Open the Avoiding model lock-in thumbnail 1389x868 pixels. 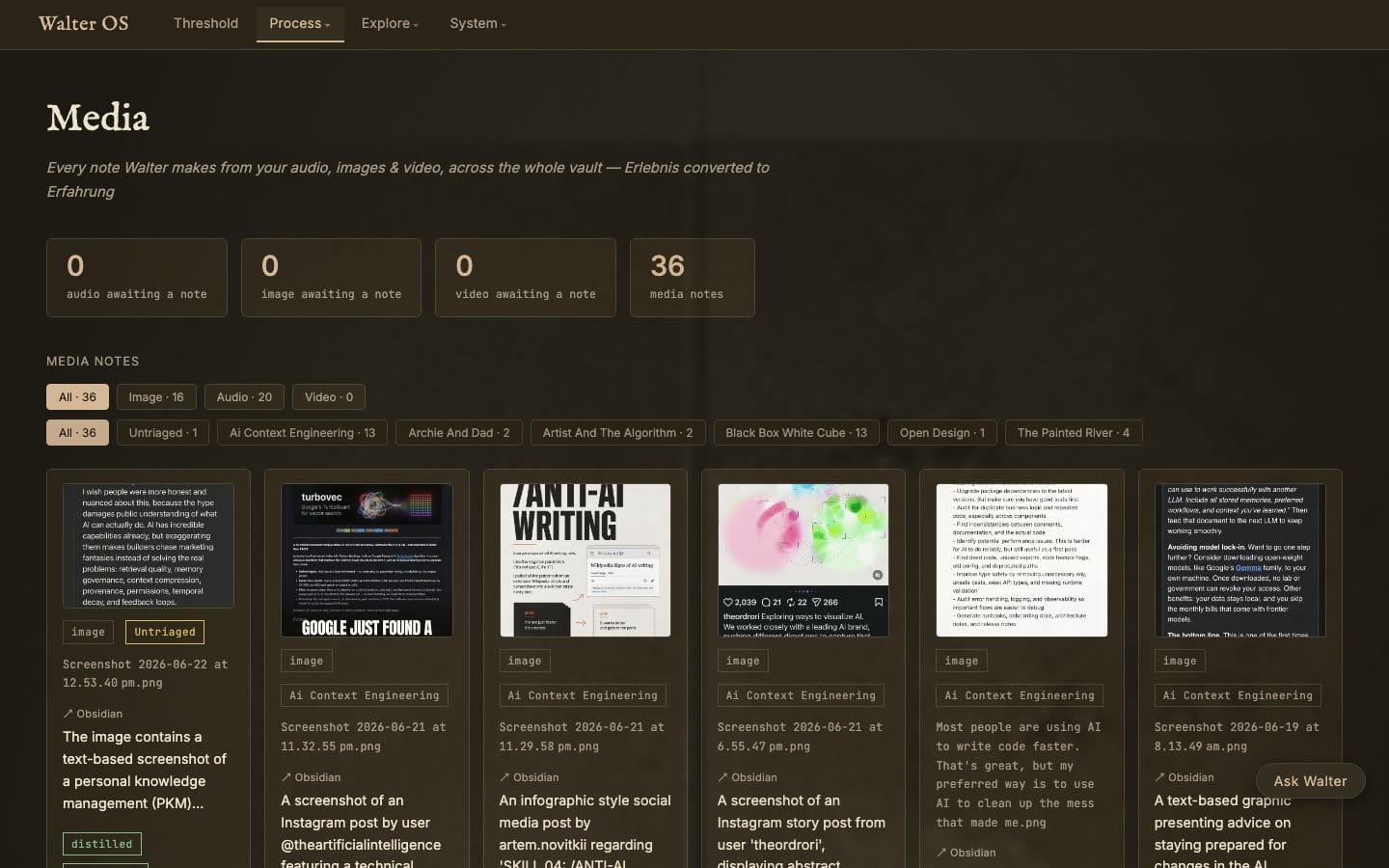pyautogui.click(x=1239, y=560)
